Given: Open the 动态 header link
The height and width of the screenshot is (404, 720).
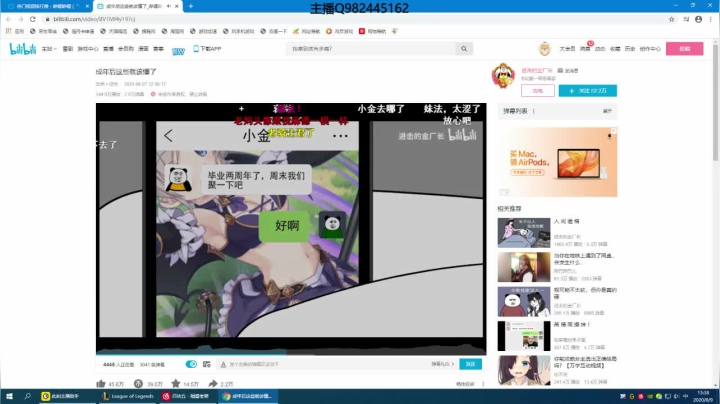Looking at the screenshot, I should 600,49.
